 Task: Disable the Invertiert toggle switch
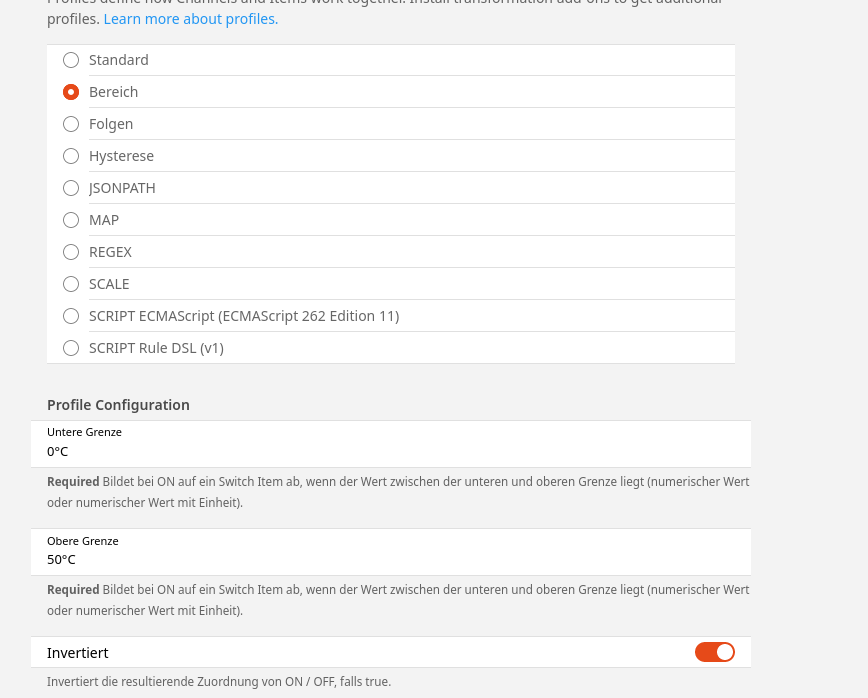pos(714,652)
